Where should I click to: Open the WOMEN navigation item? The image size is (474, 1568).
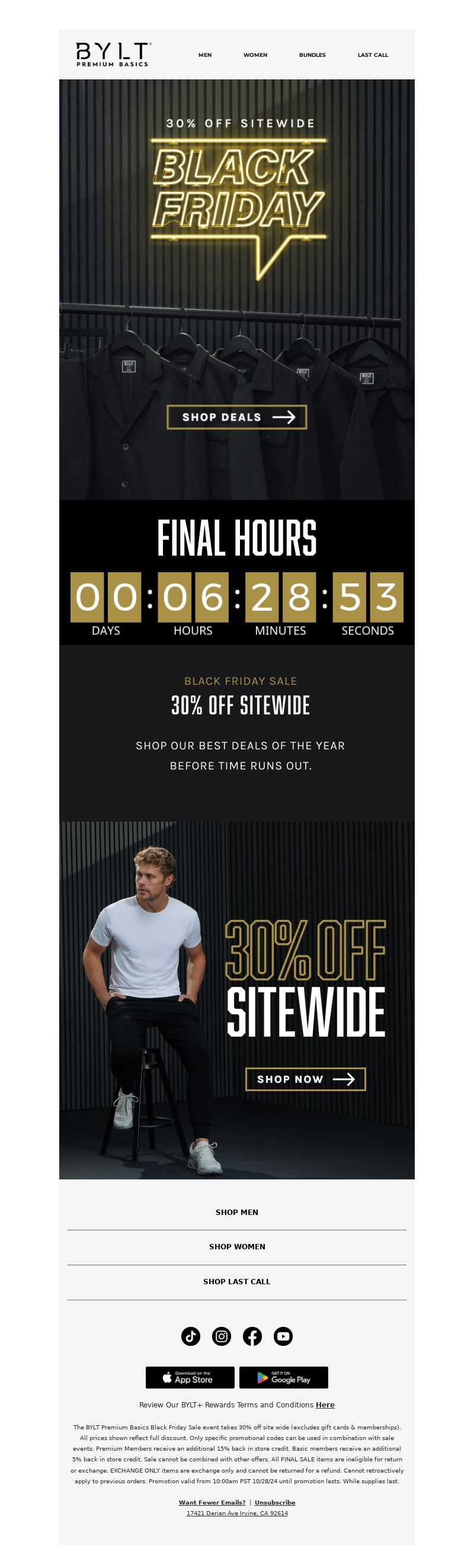[255, 54]
